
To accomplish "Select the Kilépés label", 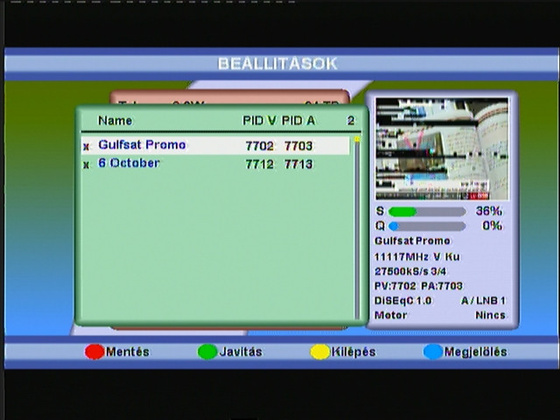I will click(x=353, y=352).
